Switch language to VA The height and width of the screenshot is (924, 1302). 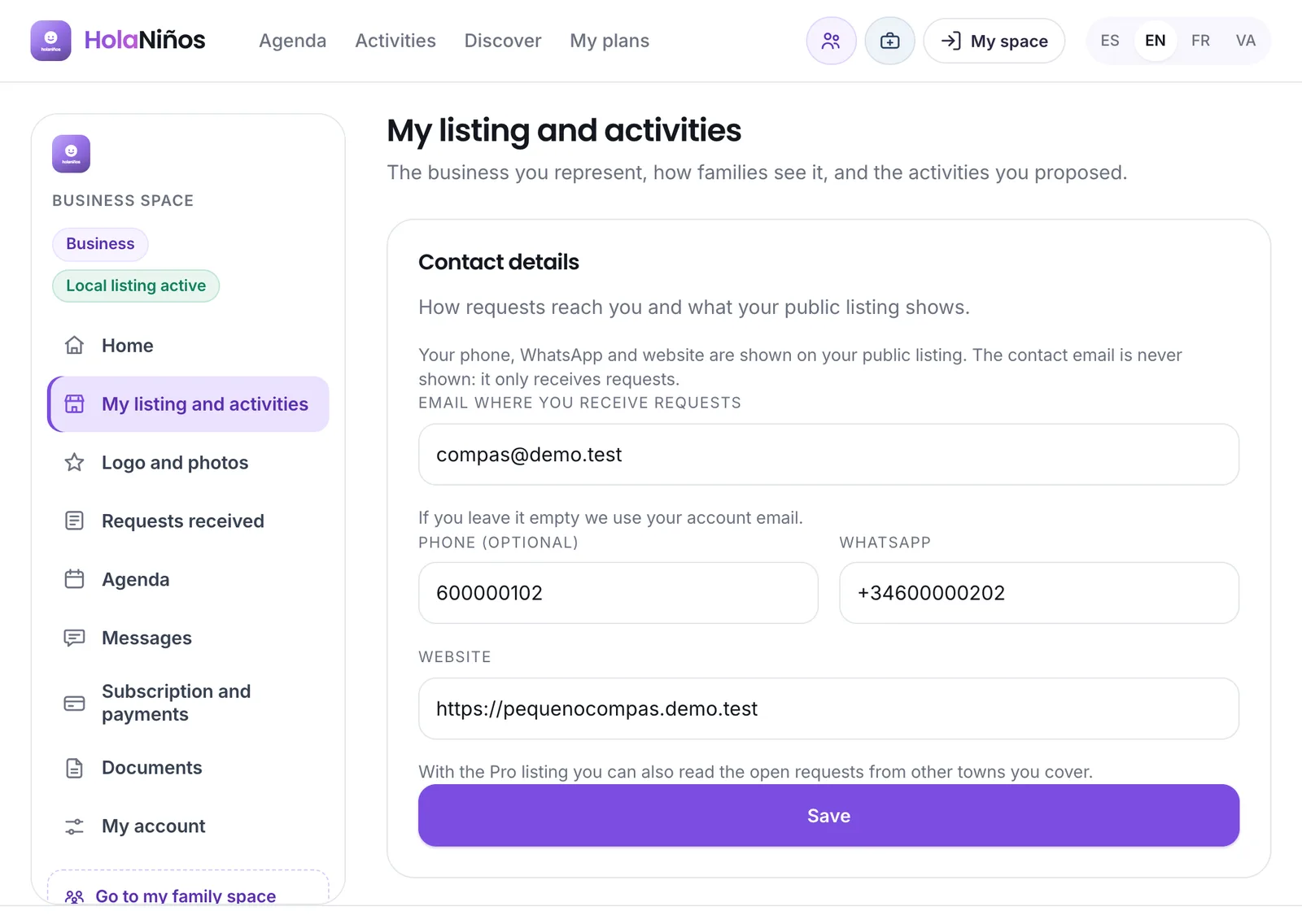click(x=1245, y=41)
